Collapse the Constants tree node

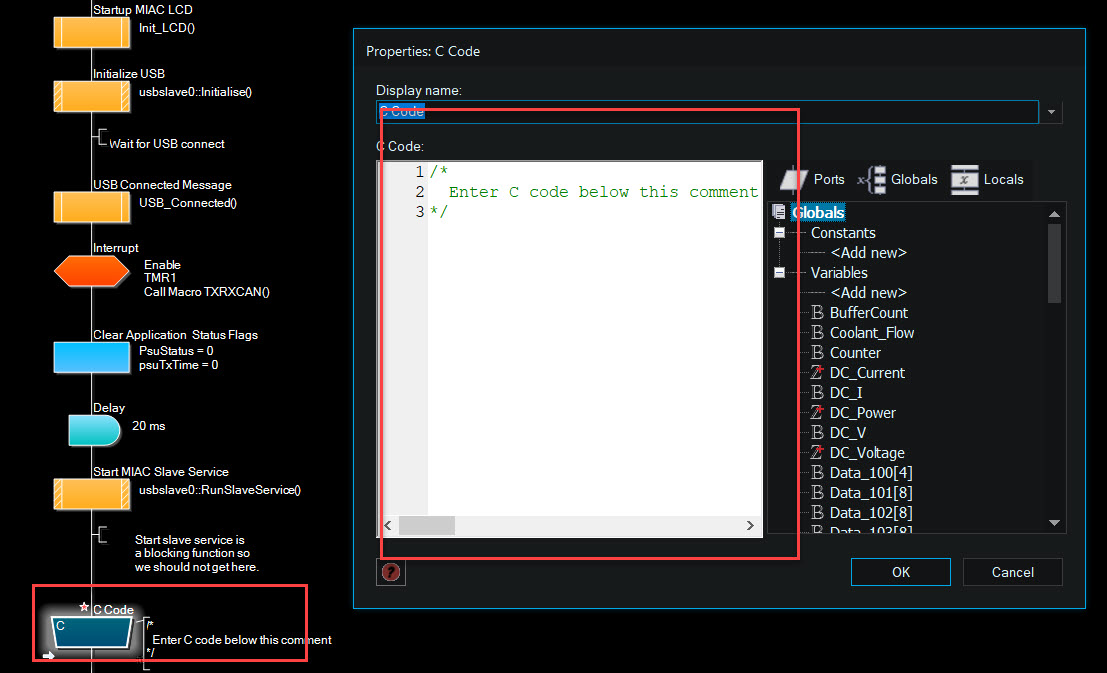pos(779,232)
